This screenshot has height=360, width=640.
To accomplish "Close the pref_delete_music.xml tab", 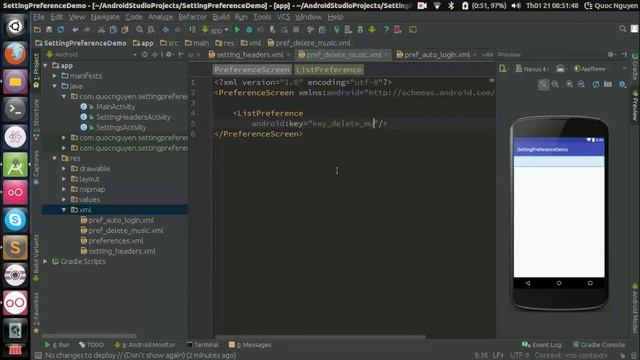I will pos(386,55).
